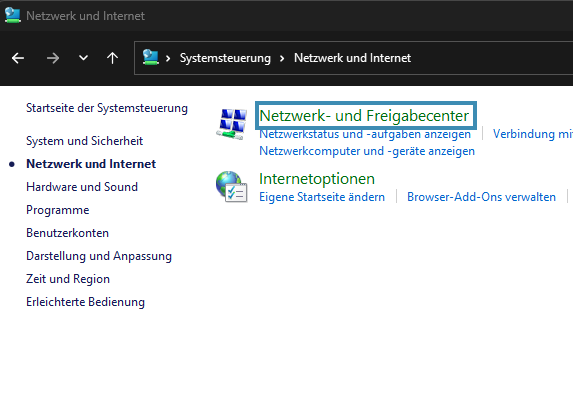The height and width of the screenshot is (401, 573).
Task: Open Netzwerkcomputer und -geräte anzeigen
Action: pyautogui.click(x=367, y=151)
